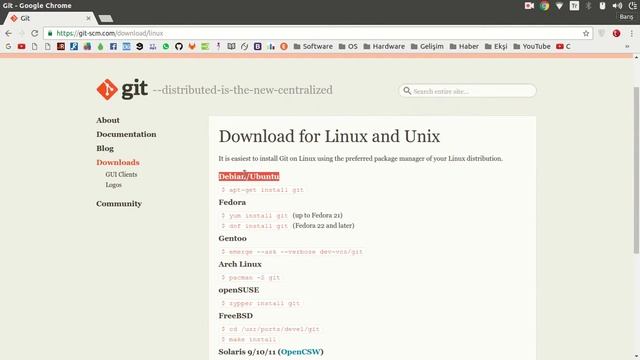
Task: Click the Arch Linux heading
Action: tap(240, 264)
